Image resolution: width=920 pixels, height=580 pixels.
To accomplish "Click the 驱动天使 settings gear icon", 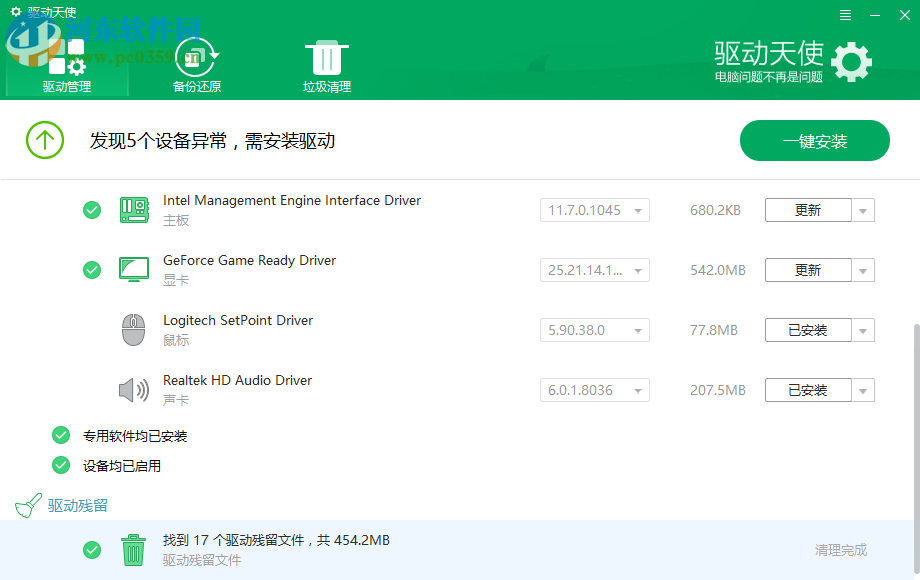I will [851, 61].
